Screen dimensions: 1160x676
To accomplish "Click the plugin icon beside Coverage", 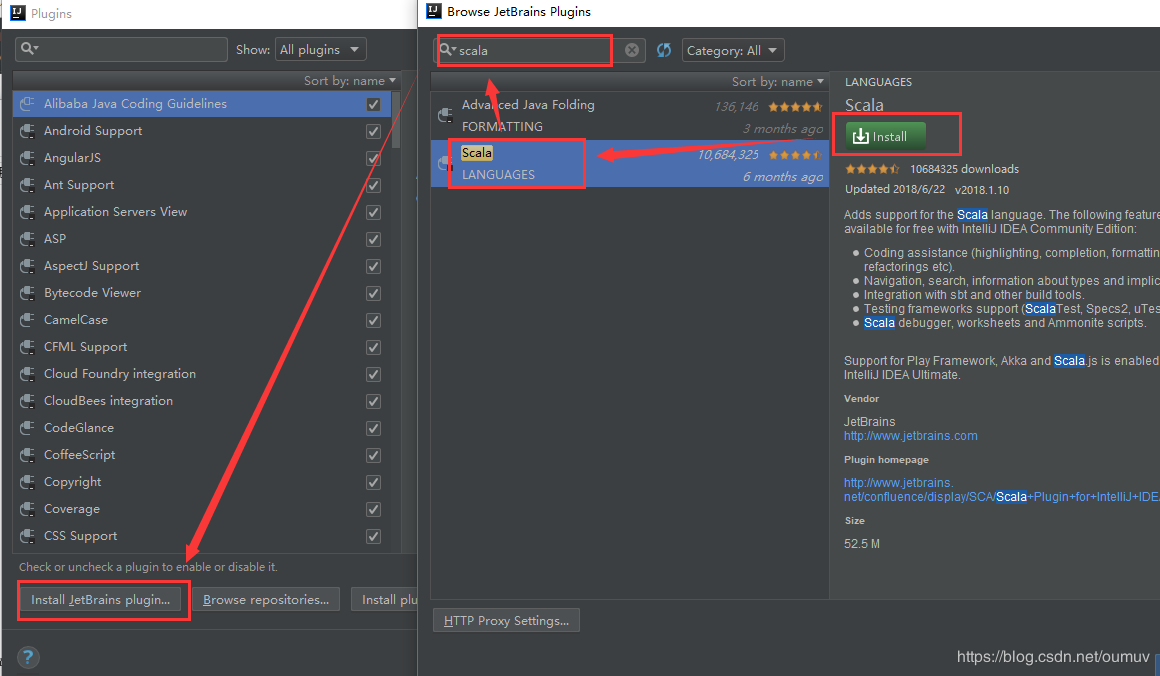I will [27, 509].
